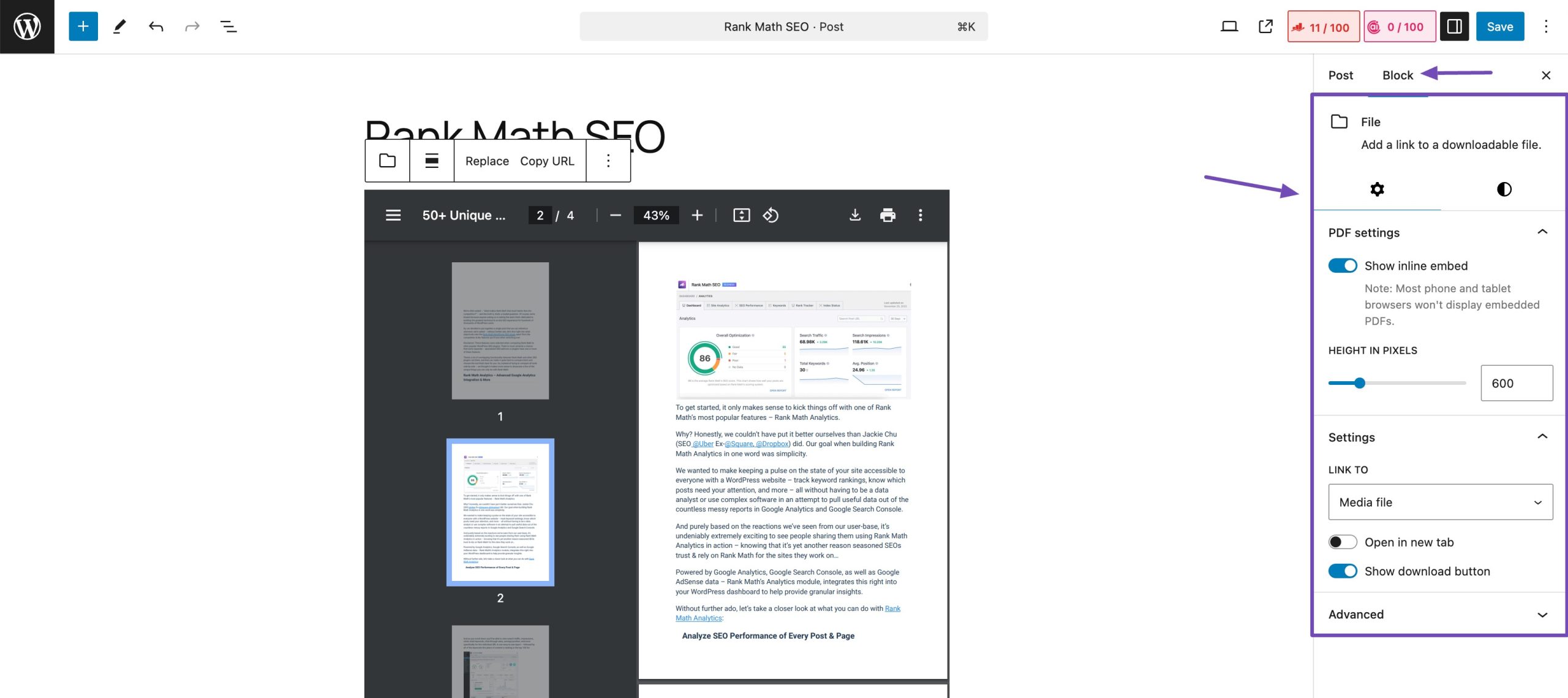Click the list view icon in toolbar
1568x698 pixels.
coord(228,26)
